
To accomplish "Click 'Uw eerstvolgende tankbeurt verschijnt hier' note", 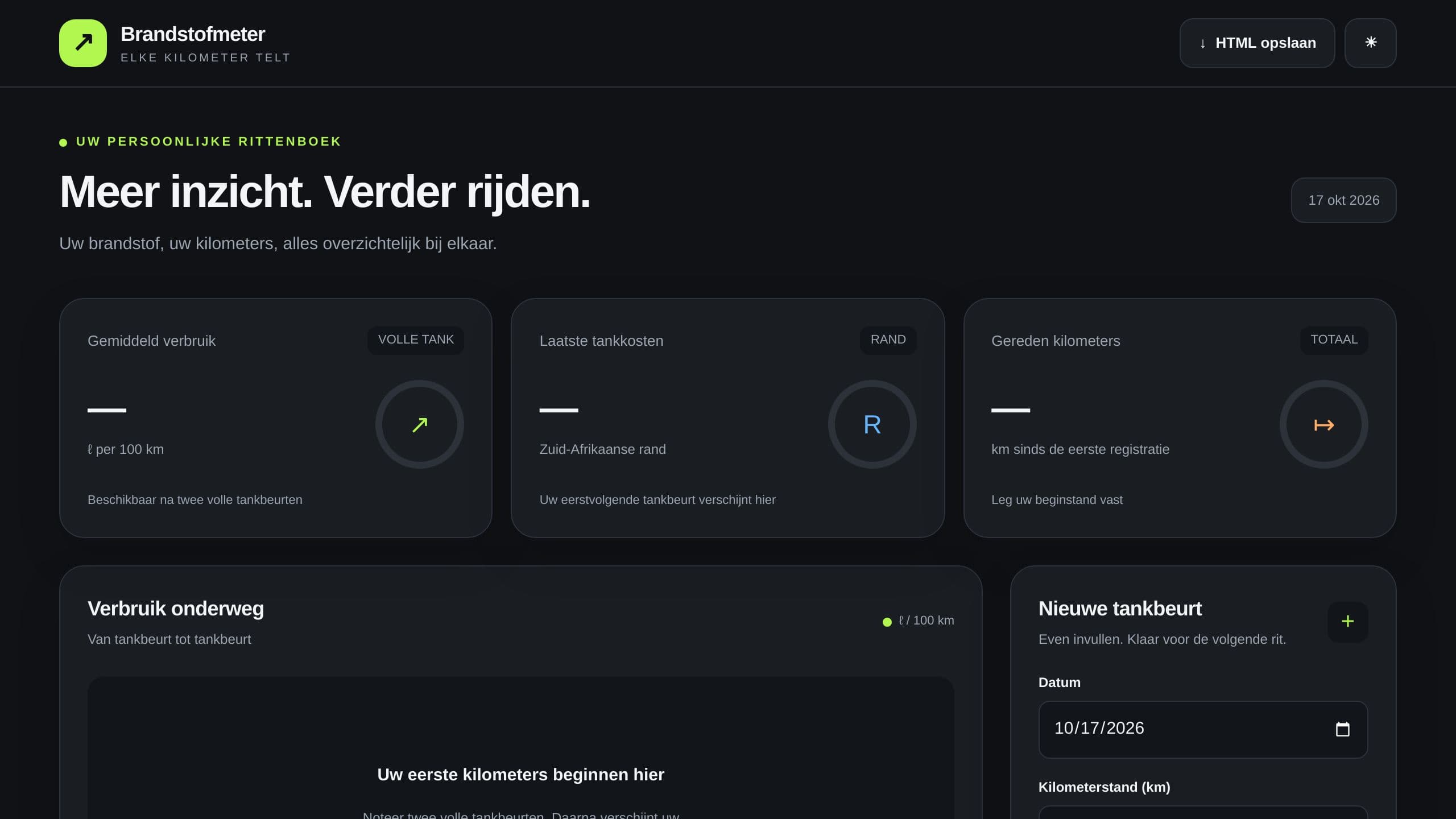I will [x=657, y=500].
